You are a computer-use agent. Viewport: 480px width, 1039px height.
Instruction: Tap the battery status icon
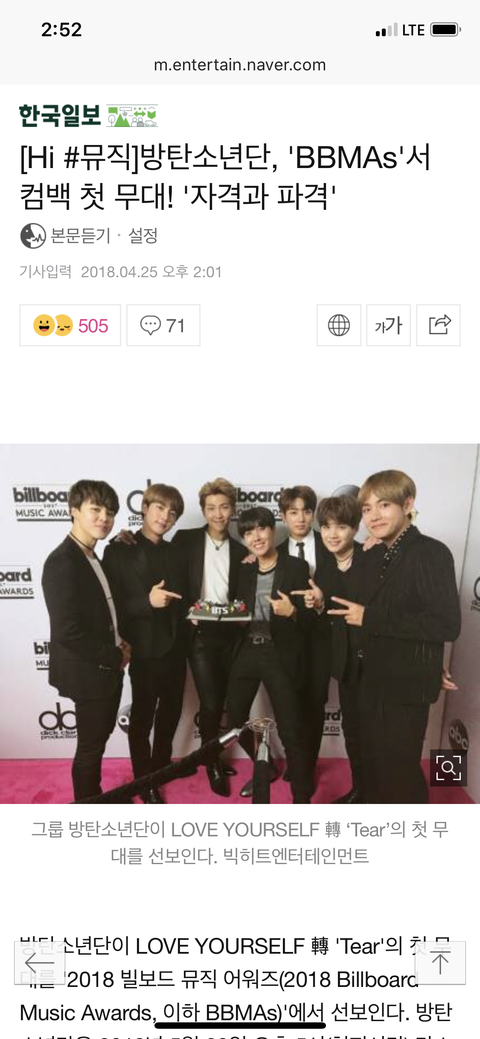tap(445, 30)
